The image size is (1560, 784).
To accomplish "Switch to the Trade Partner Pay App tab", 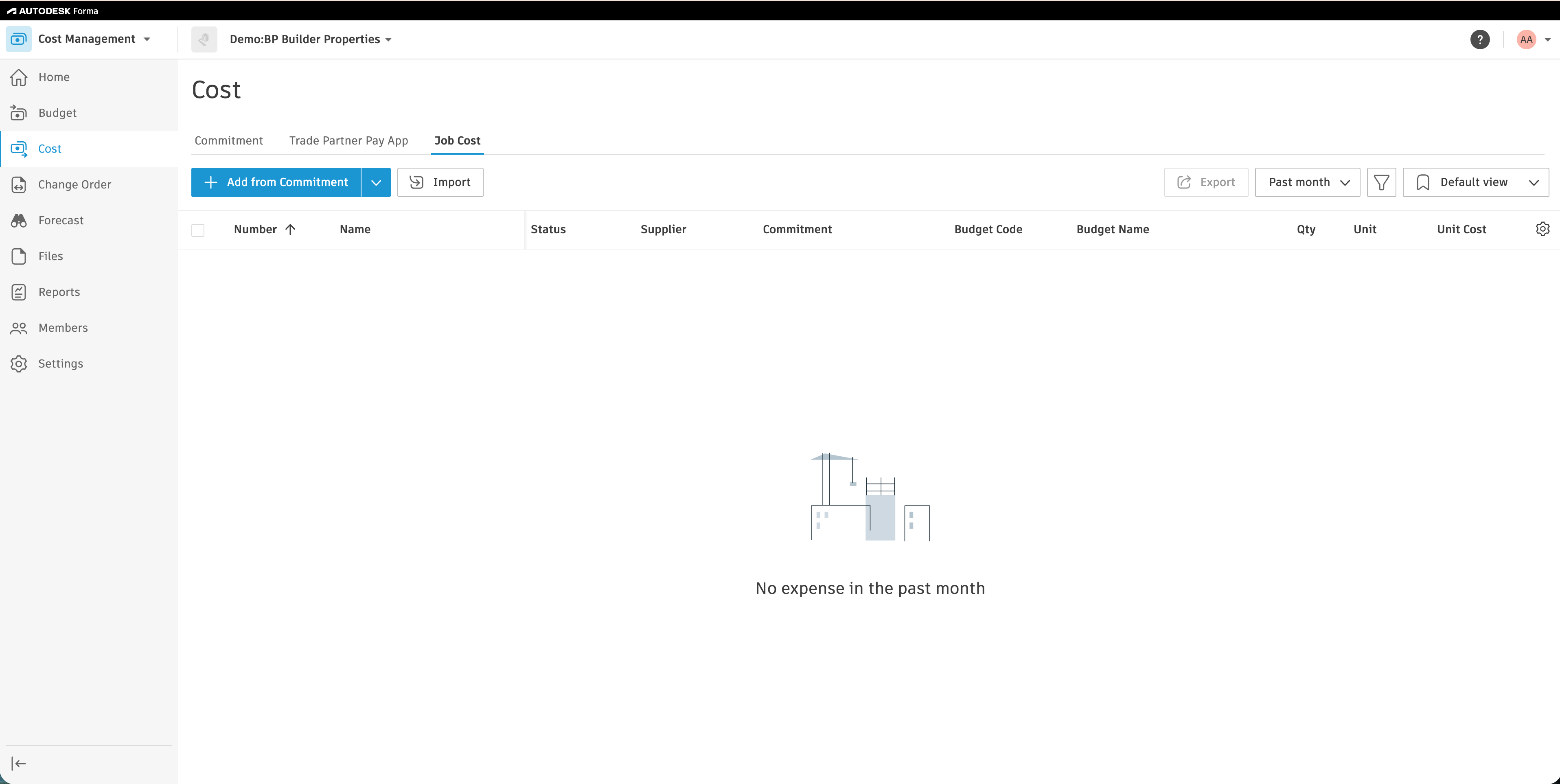I will [x=349, y=140].
